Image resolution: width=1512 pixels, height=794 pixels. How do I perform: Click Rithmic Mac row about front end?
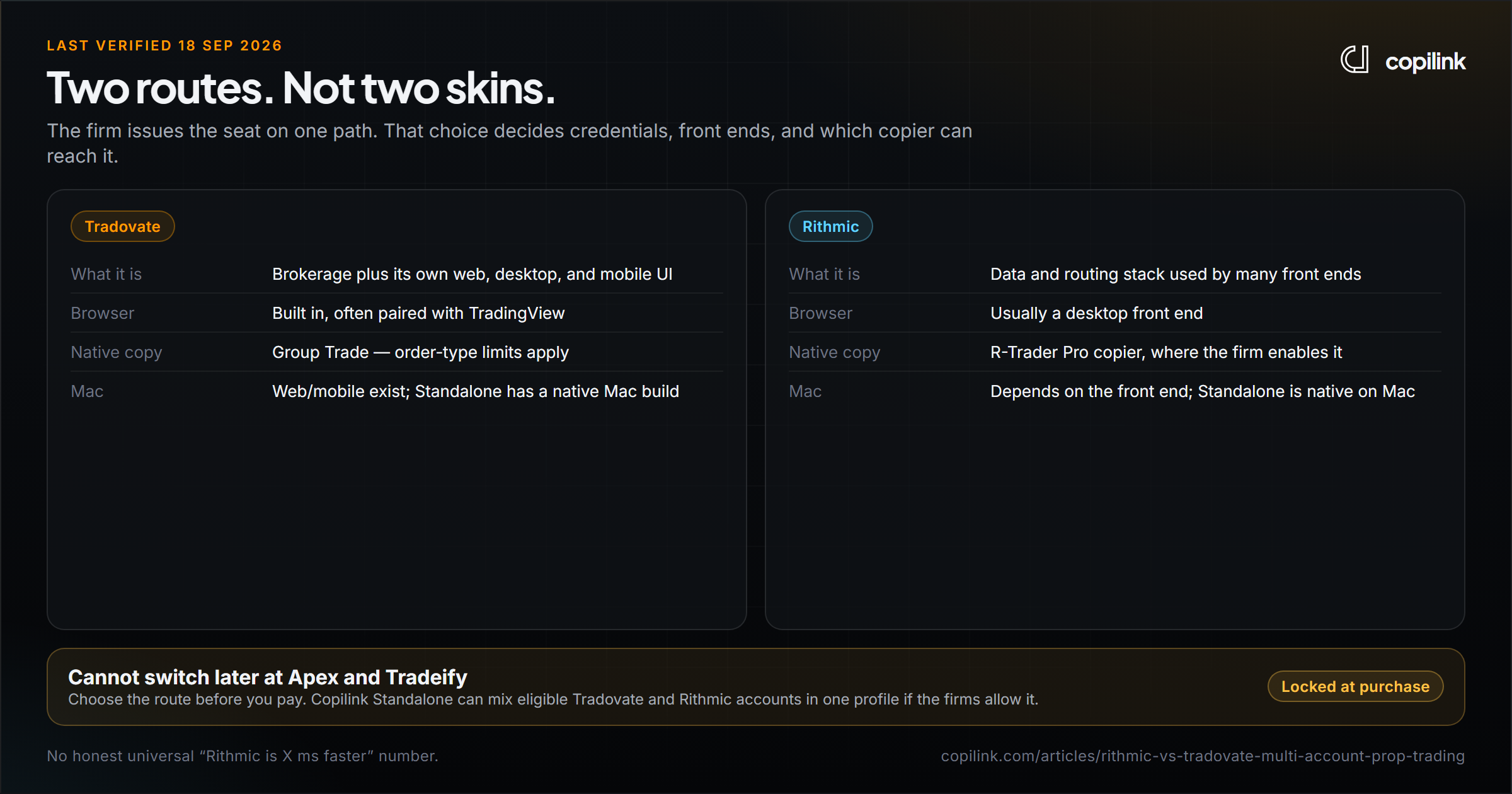(1115, 391)
